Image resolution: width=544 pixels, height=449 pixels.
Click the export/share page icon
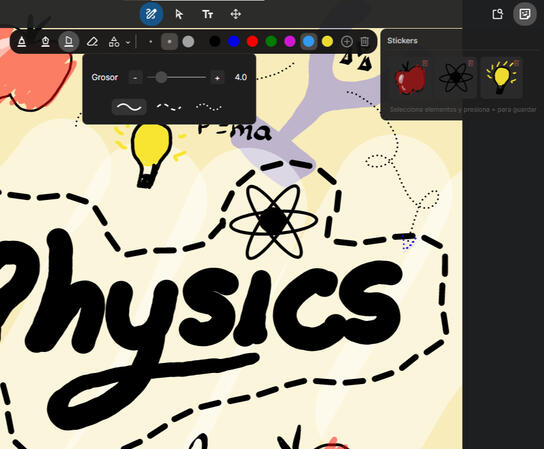click(498, 14)
